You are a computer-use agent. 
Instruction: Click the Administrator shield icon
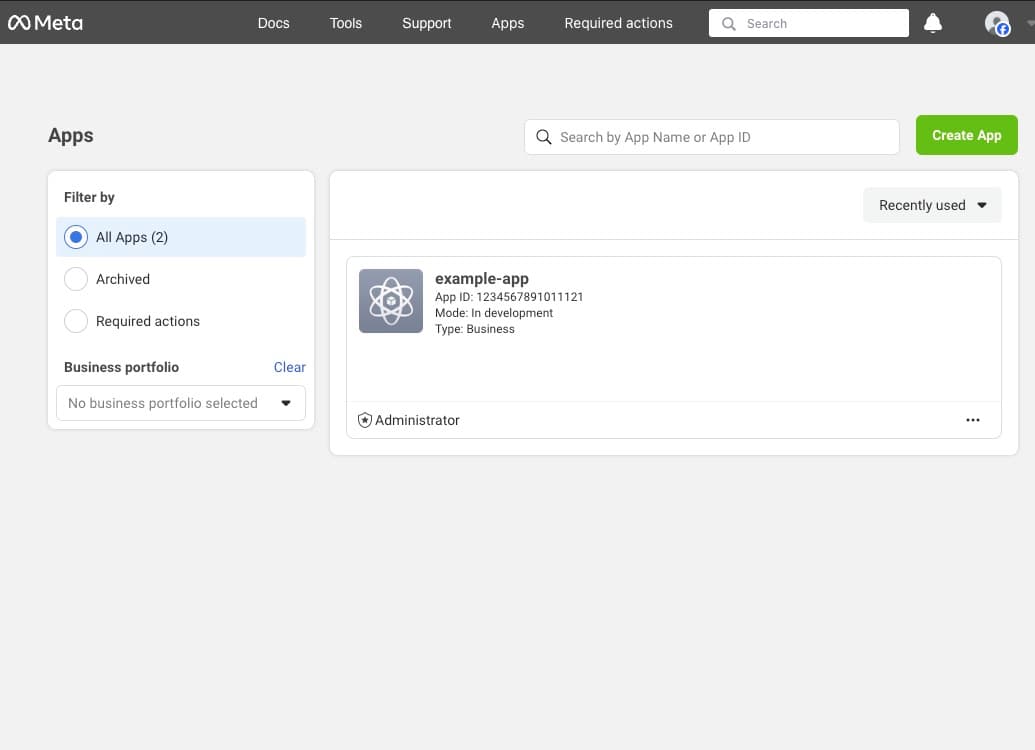[364, 420]
